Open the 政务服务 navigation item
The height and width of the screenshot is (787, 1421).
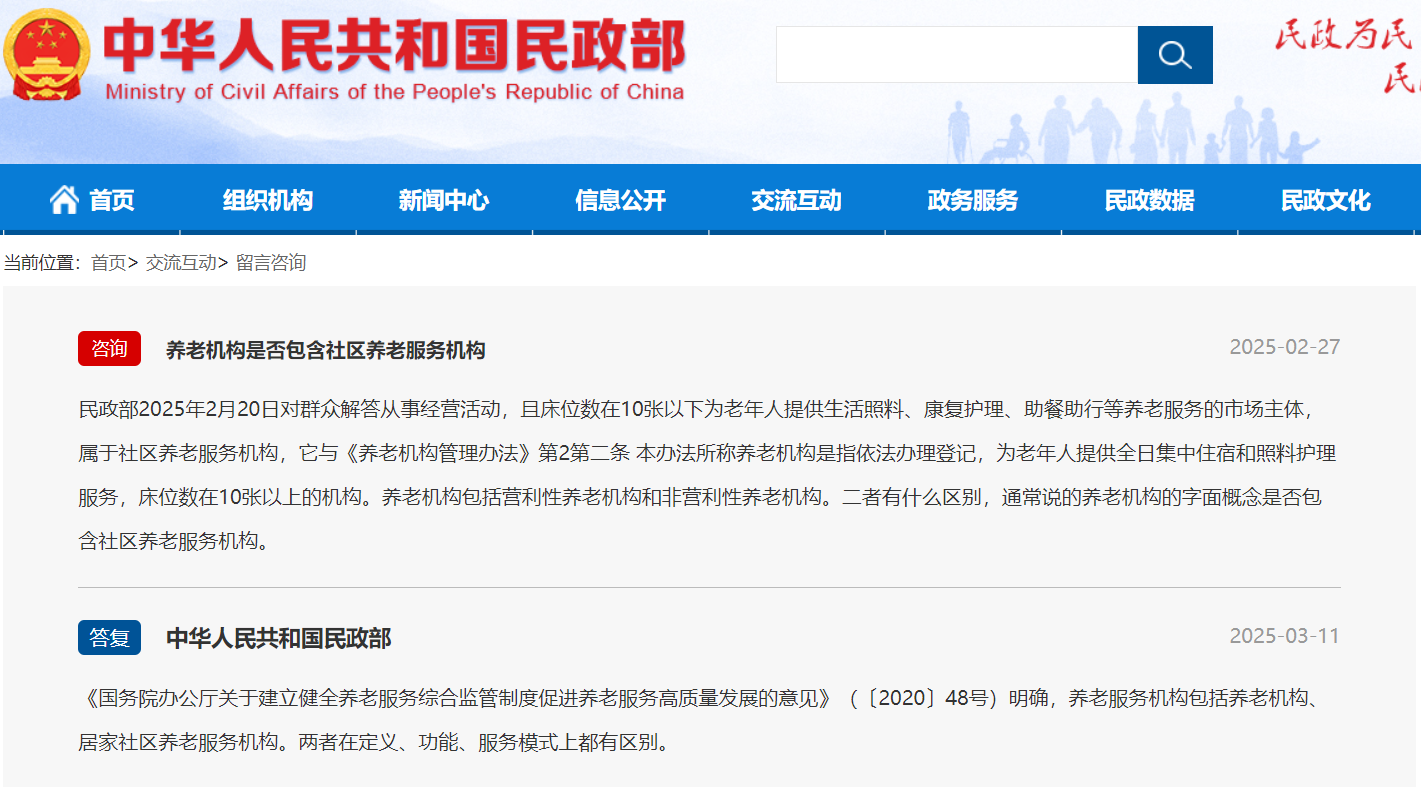[x=973, y=200]
